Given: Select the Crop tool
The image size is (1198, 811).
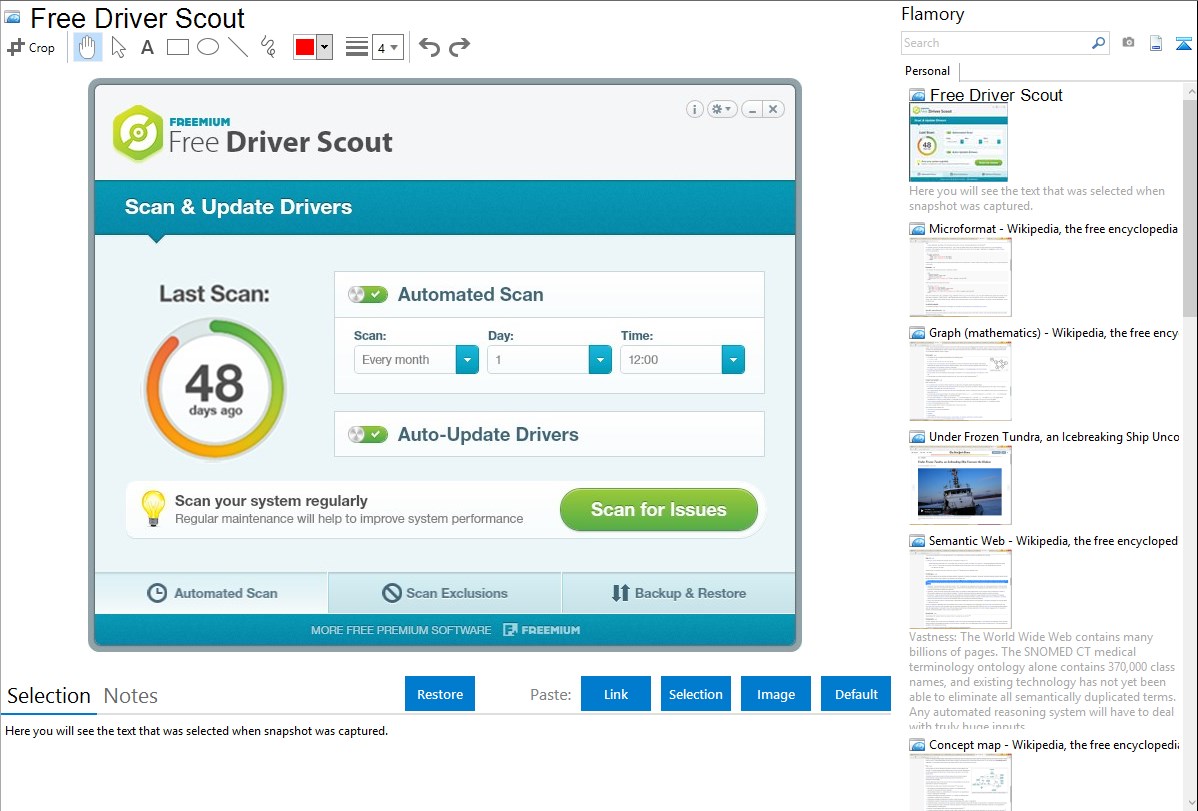Looking at the screenshot, I should click(31, 47).
